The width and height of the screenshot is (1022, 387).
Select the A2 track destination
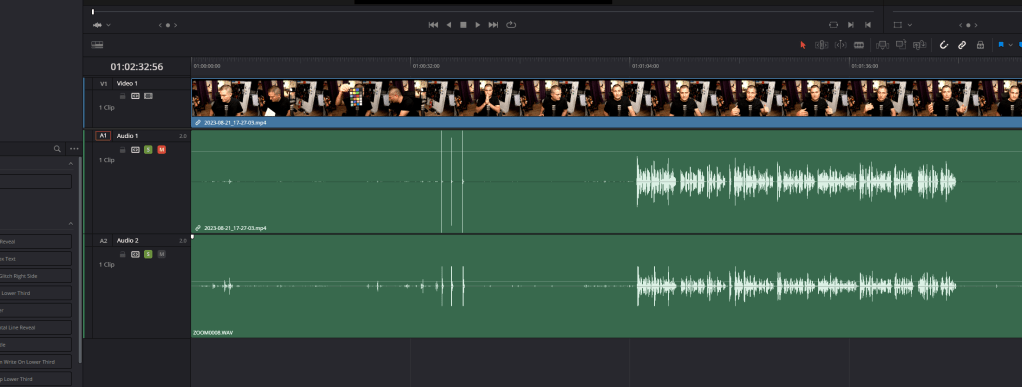tap(104, 240)
